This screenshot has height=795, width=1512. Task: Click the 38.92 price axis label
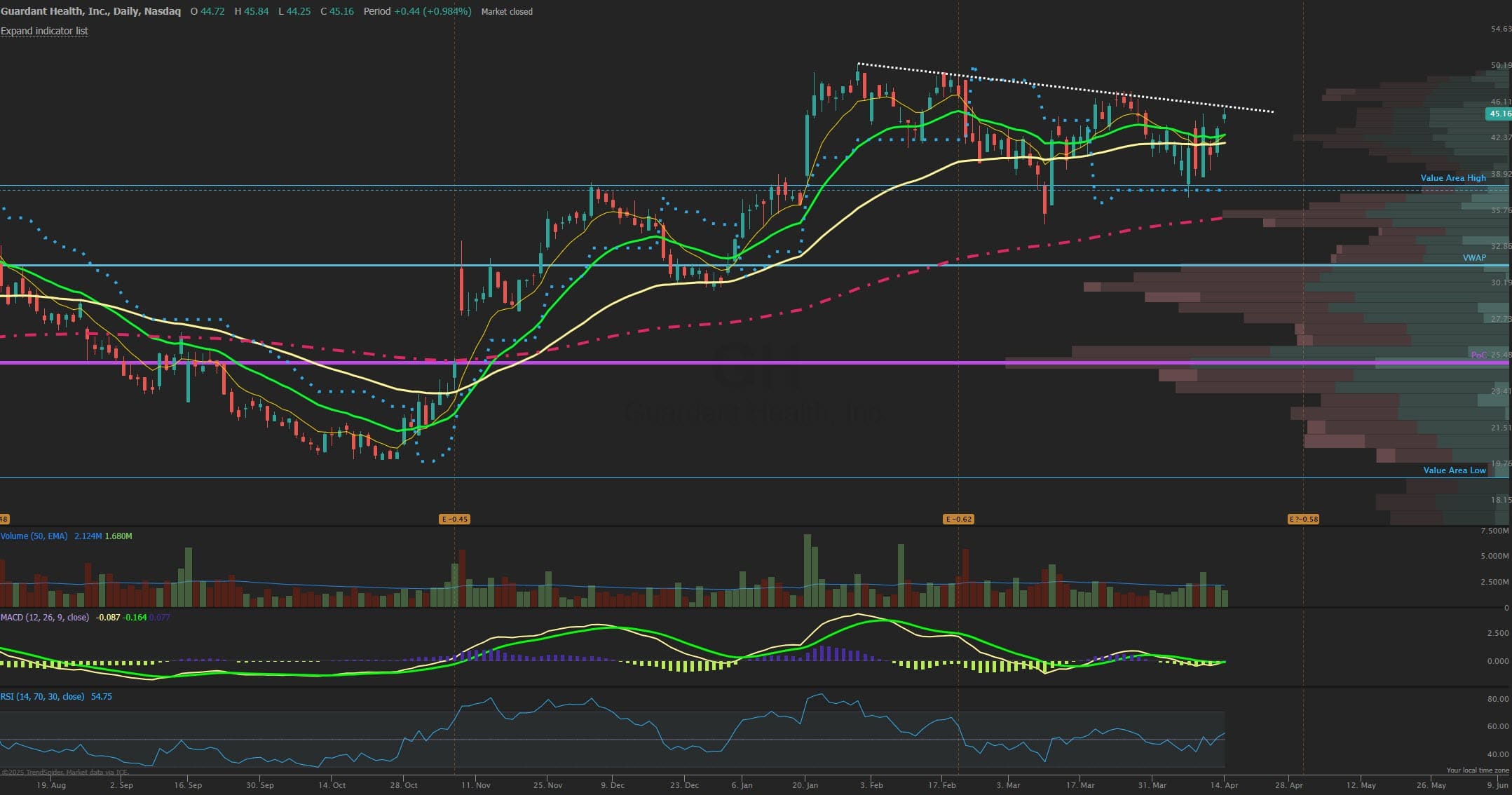pyautogui.click(x=1501, y=174)
